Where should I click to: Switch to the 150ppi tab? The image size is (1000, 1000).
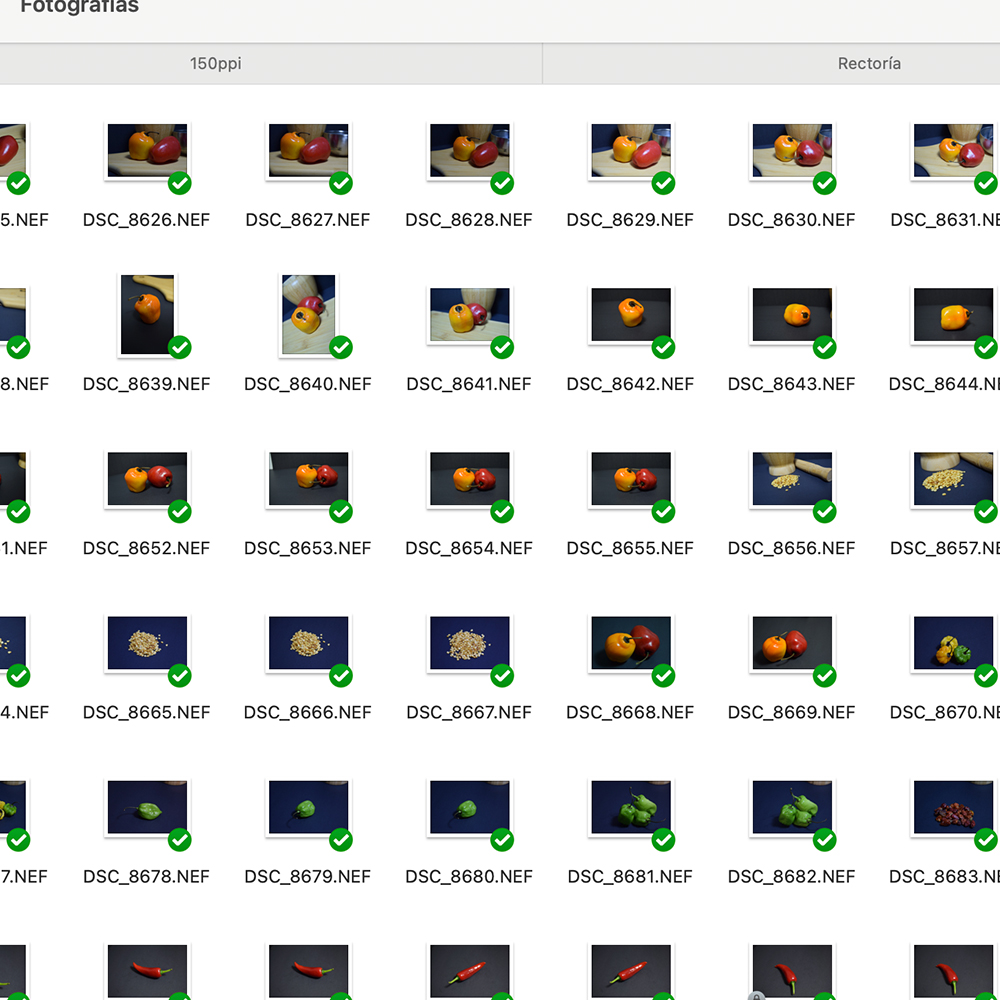[x=216, y=64]
